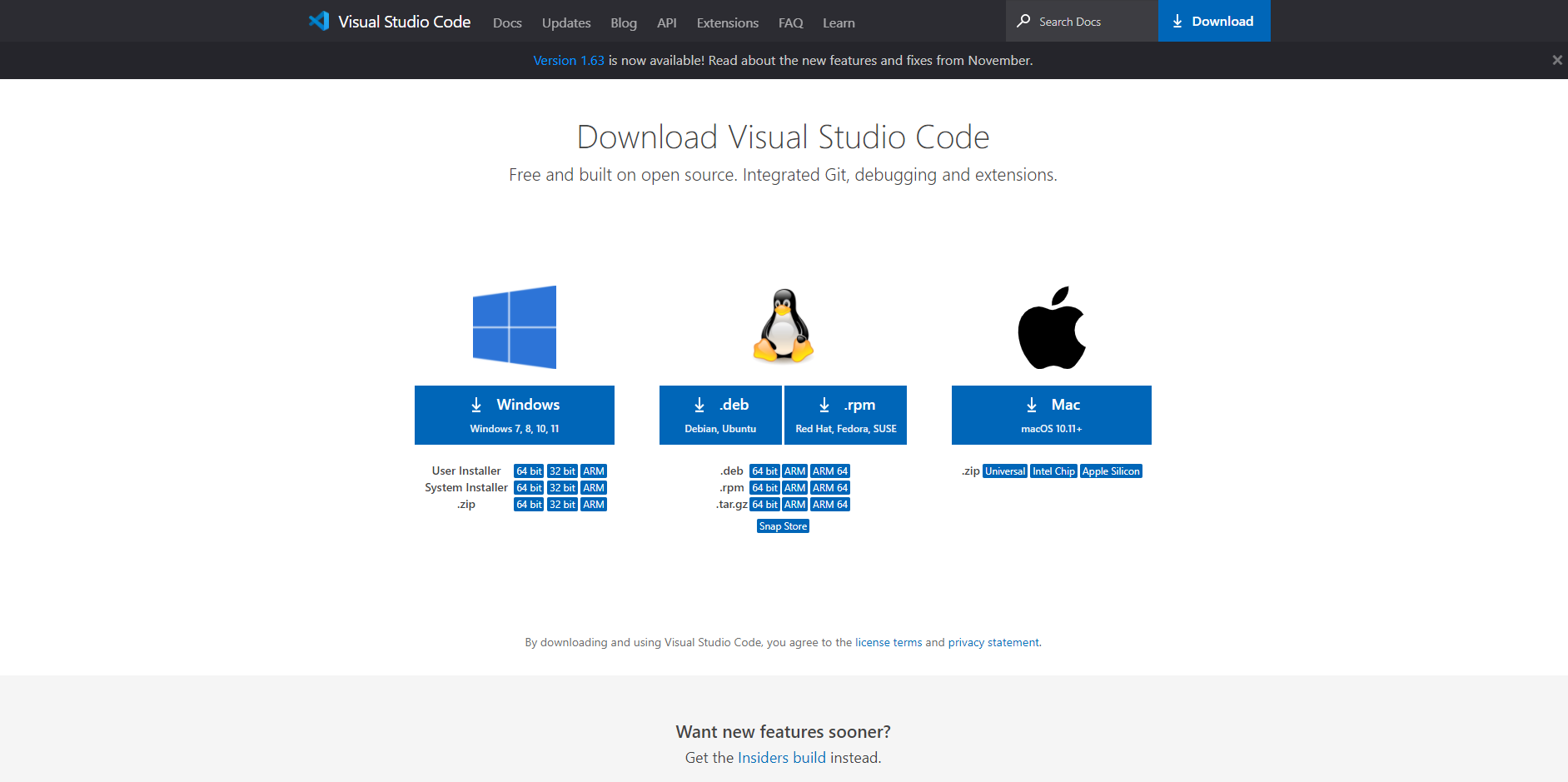The height and width of the screenshot is (782, 1568).
Task: Download Windows User Installer 32 bit
Action: tap(562, 471)
